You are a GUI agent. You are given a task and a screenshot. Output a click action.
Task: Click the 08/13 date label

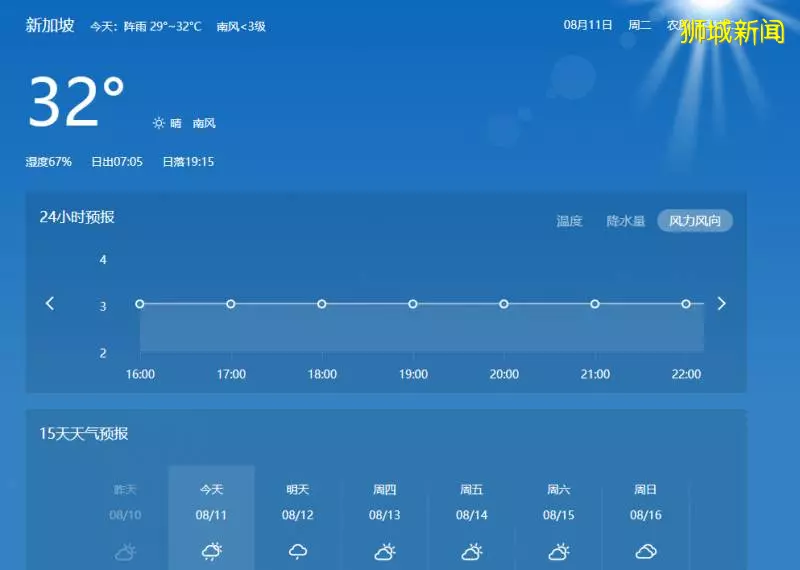coord(385,515)
